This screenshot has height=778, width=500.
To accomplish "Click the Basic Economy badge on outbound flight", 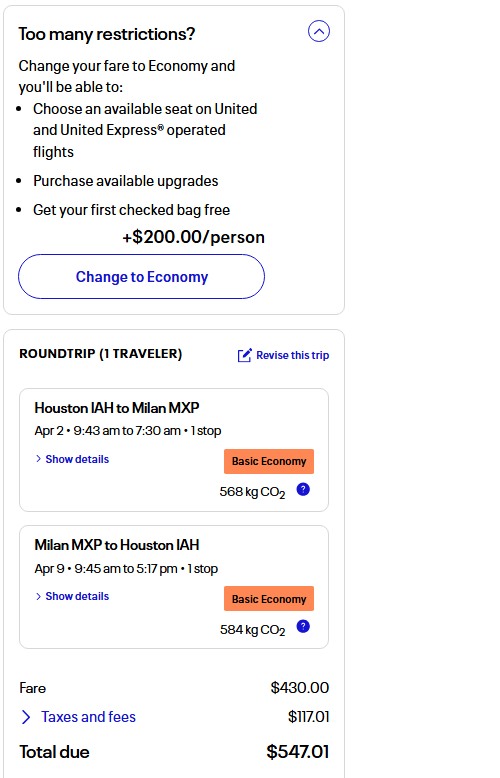I will 269,461.
